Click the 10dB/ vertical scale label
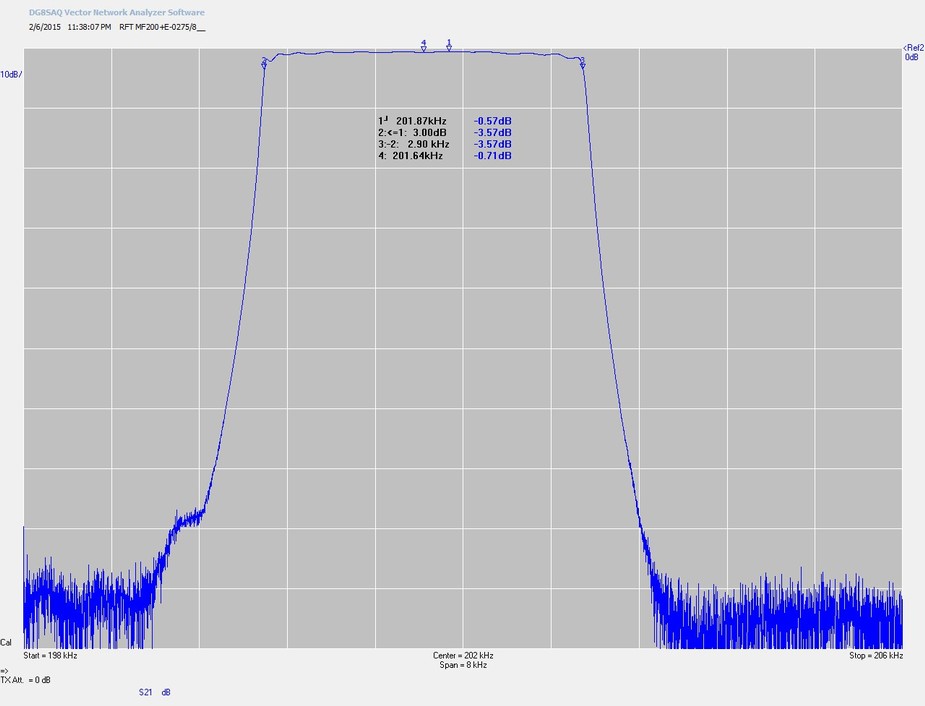The image size is (925, 706). point(11,75)
